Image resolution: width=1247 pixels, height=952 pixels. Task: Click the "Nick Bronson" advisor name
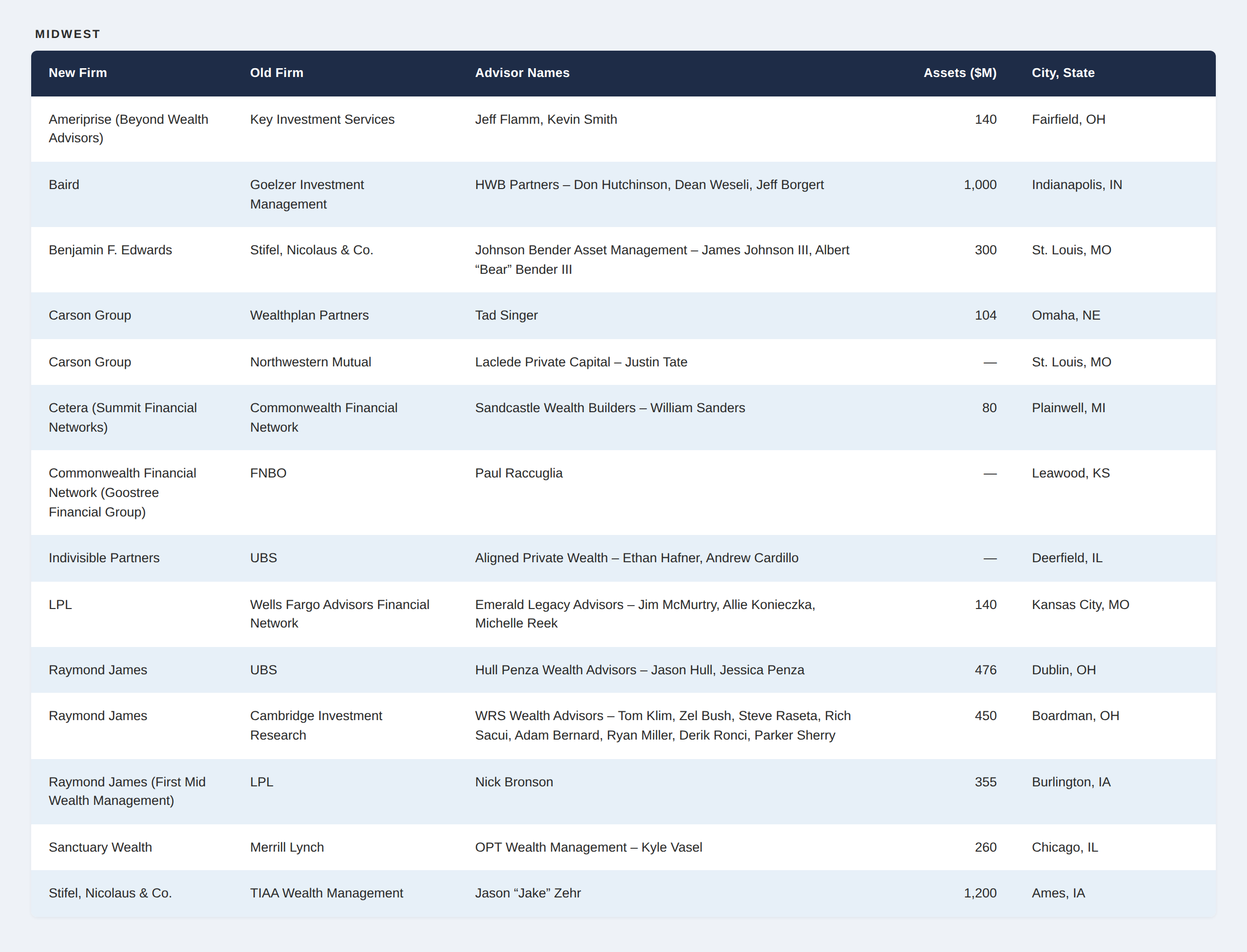click(514, 782)
